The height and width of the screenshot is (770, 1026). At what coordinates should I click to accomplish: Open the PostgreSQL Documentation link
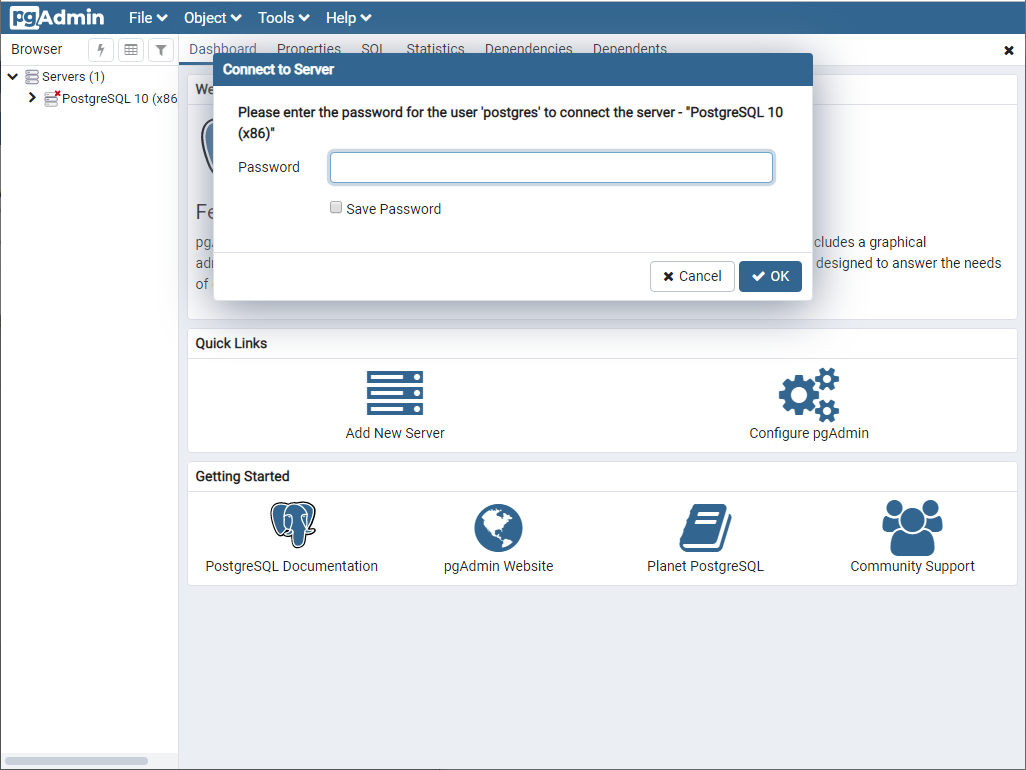(x=291, y=566)
